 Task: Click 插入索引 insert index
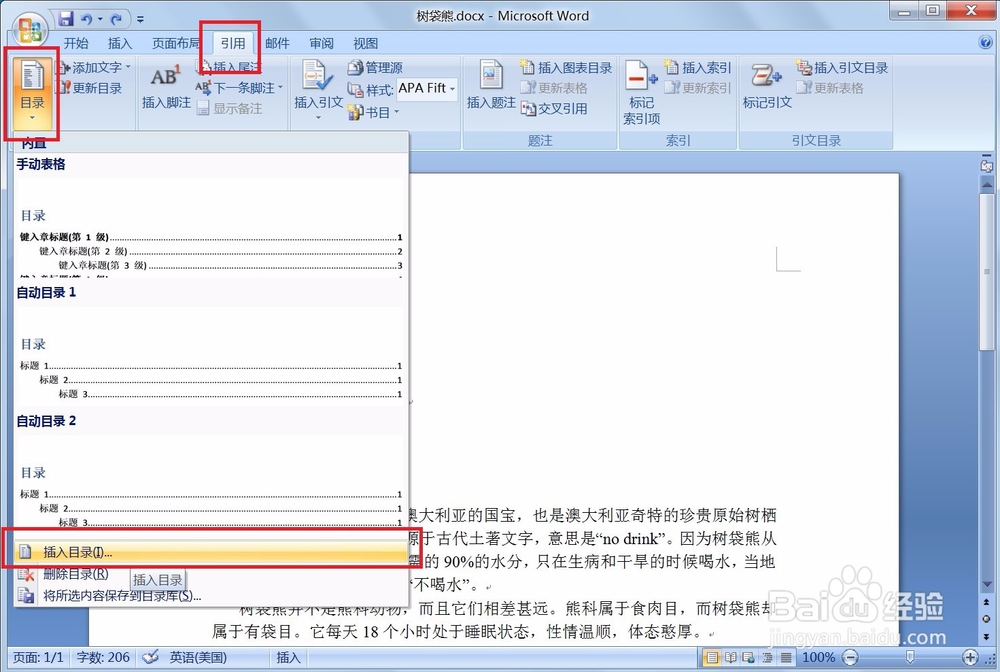[x=698, y=68]
